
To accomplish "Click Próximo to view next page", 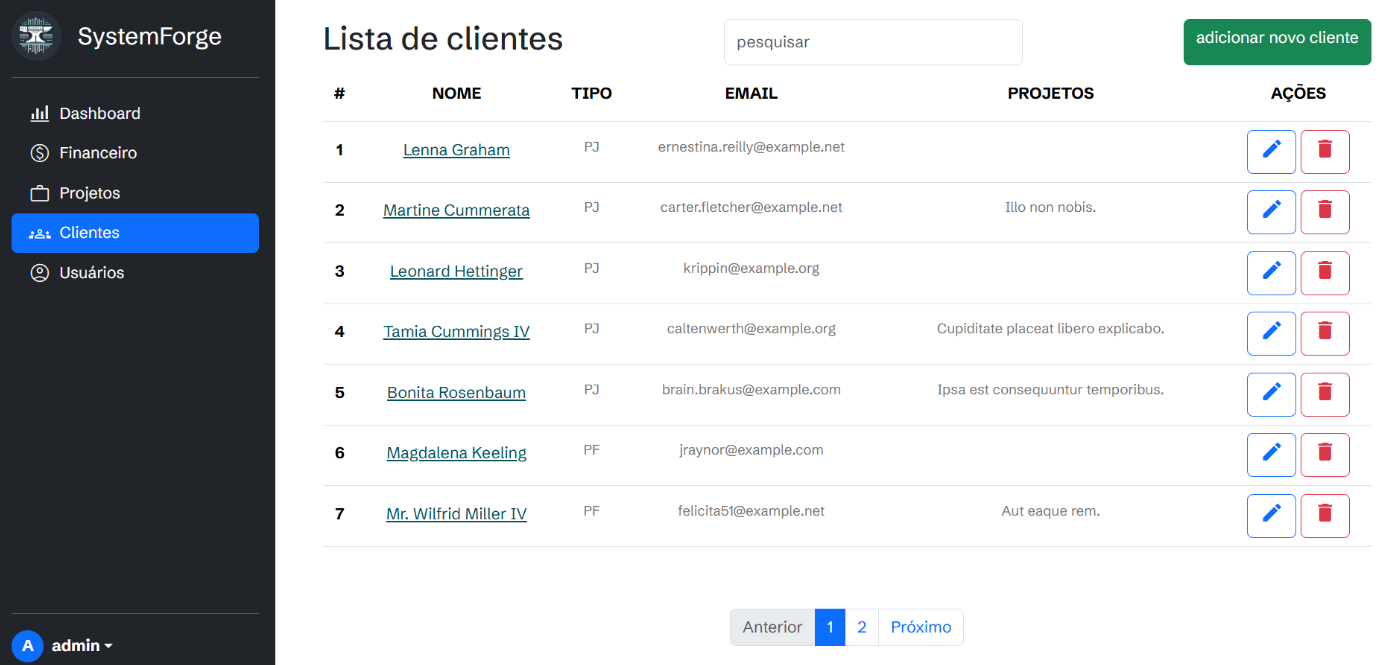I will [919, 627].
